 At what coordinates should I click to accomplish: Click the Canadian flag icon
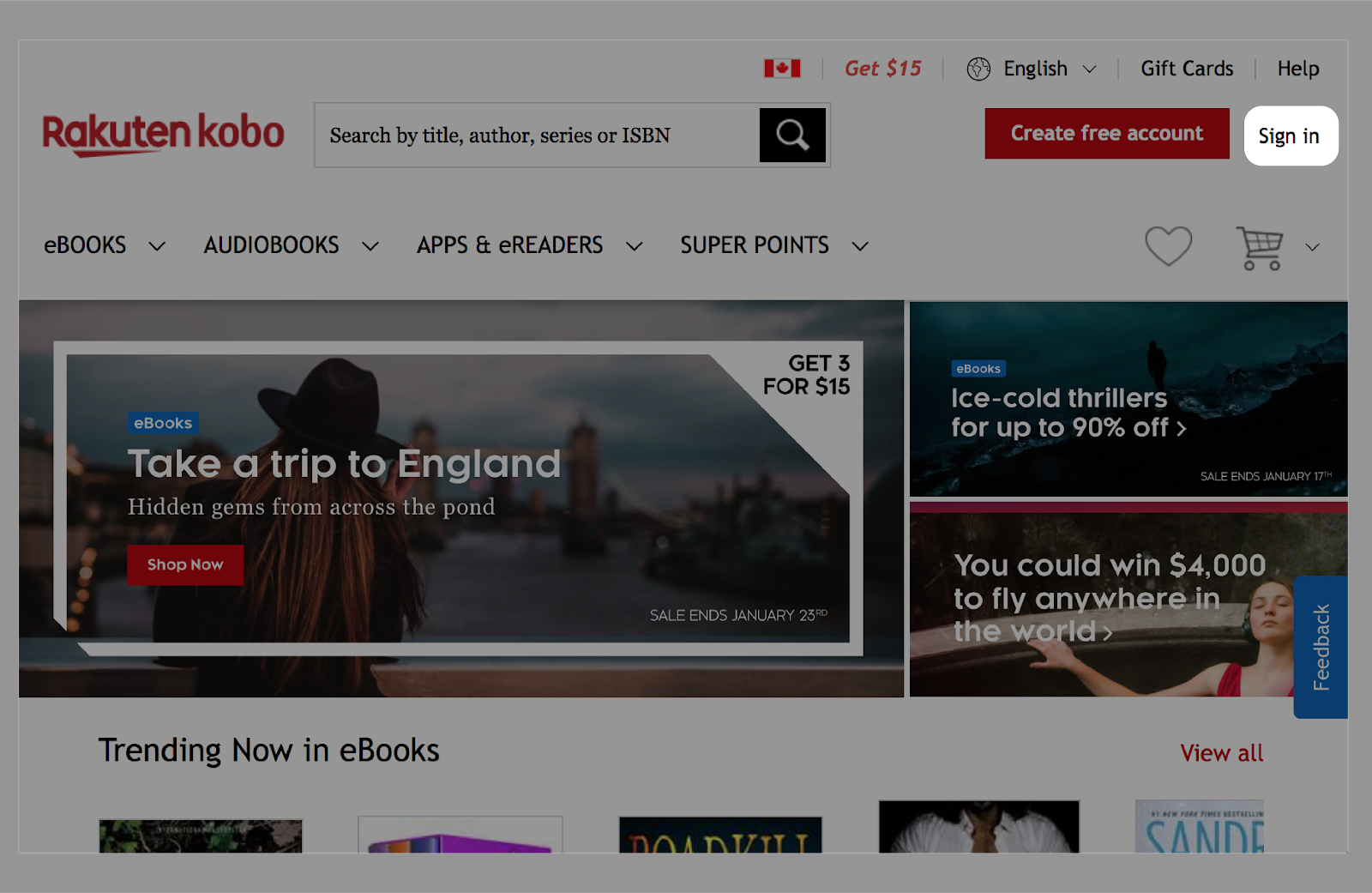(781, 68)
